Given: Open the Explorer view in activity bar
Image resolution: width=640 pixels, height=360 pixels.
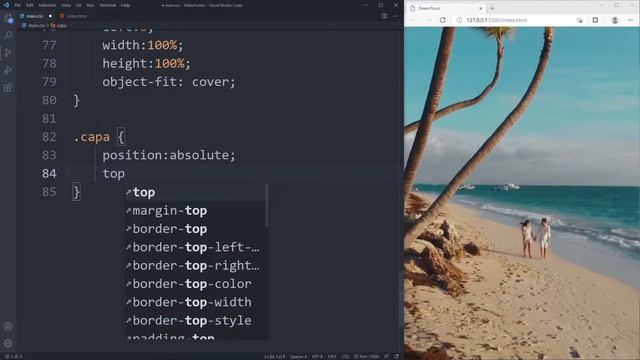Looking at the screenshot, I should tap(8, 18).
